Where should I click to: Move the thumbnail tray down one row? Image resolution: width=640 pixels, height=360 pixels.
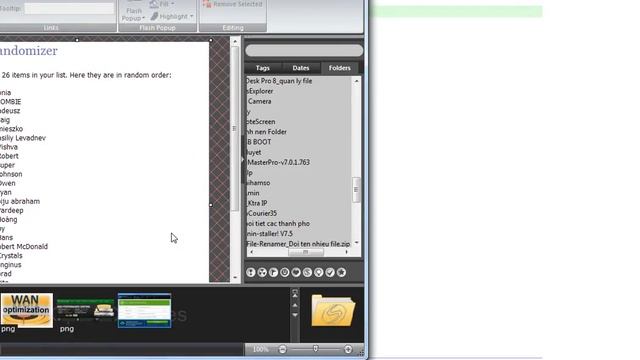[295, 315]
